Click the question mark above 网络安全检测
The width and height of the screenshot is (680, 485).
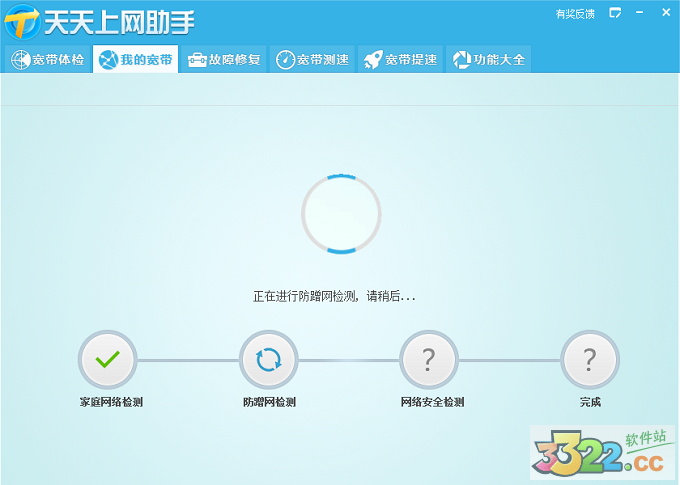click(429, 360)
